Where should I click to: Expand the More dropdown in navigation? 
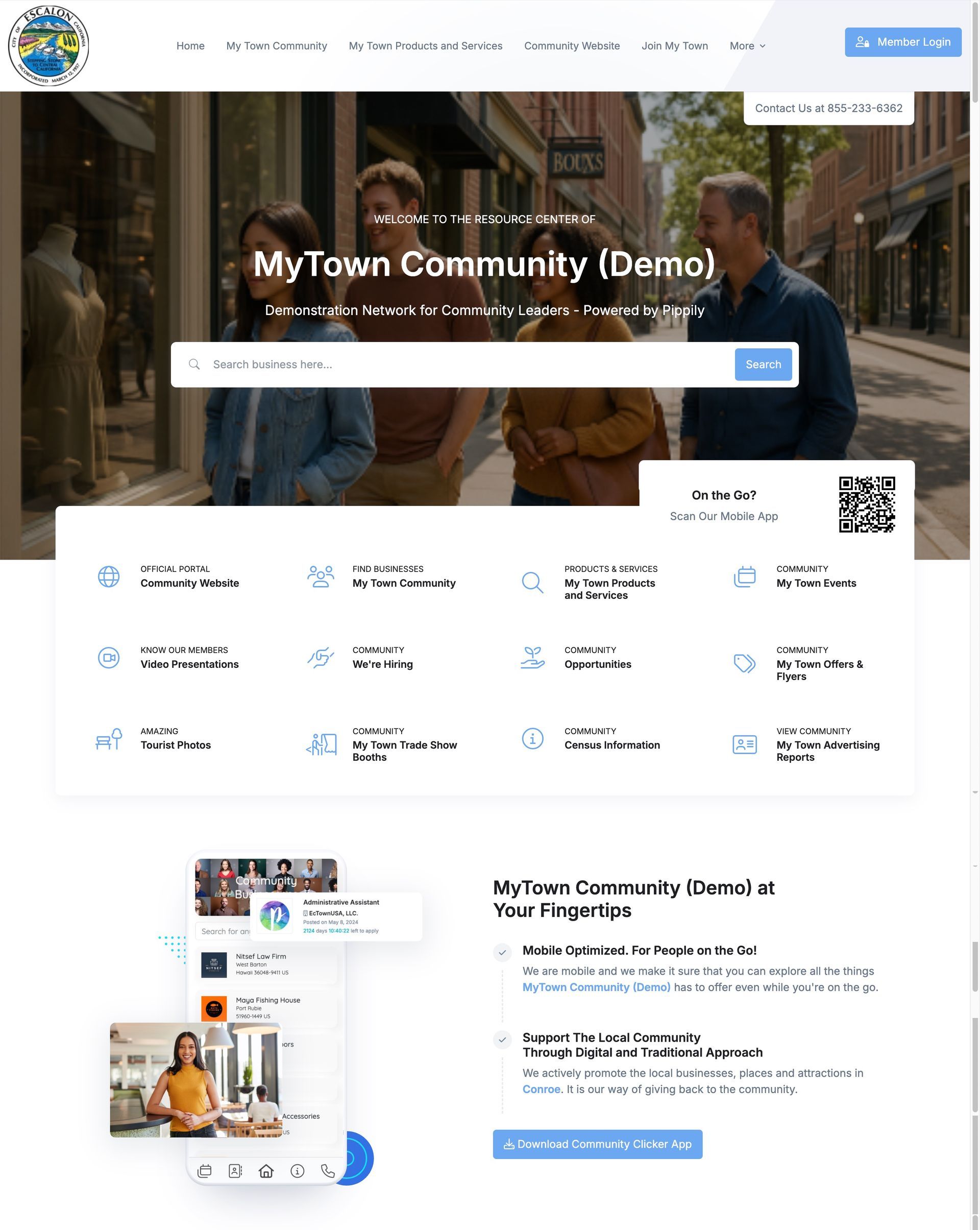pyautogui.click(x=747, y=45)
